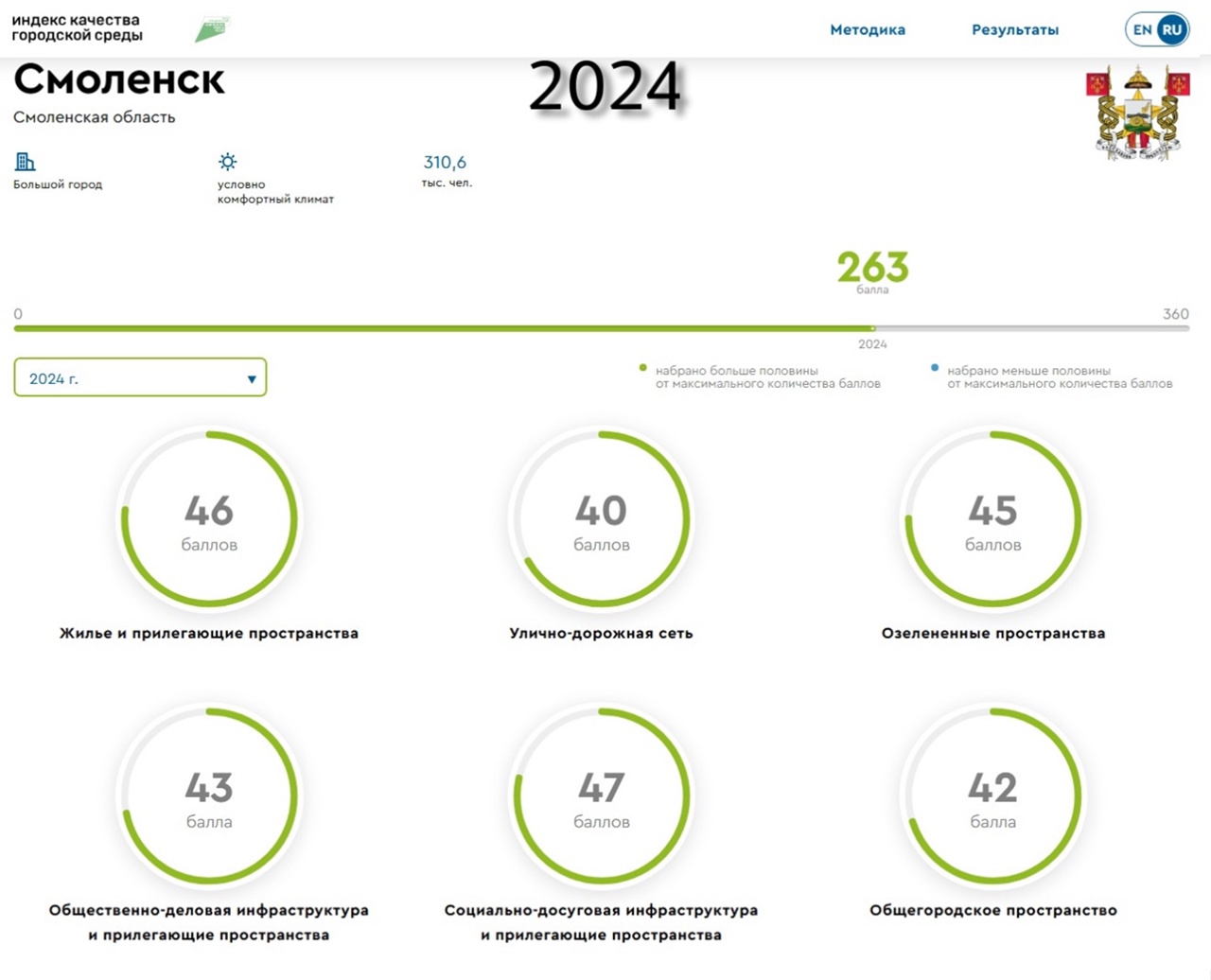The width and height of the screenshot is (1211, 980).
Task: Click the 46 баллов housing circle
Action: pos(209,519)
